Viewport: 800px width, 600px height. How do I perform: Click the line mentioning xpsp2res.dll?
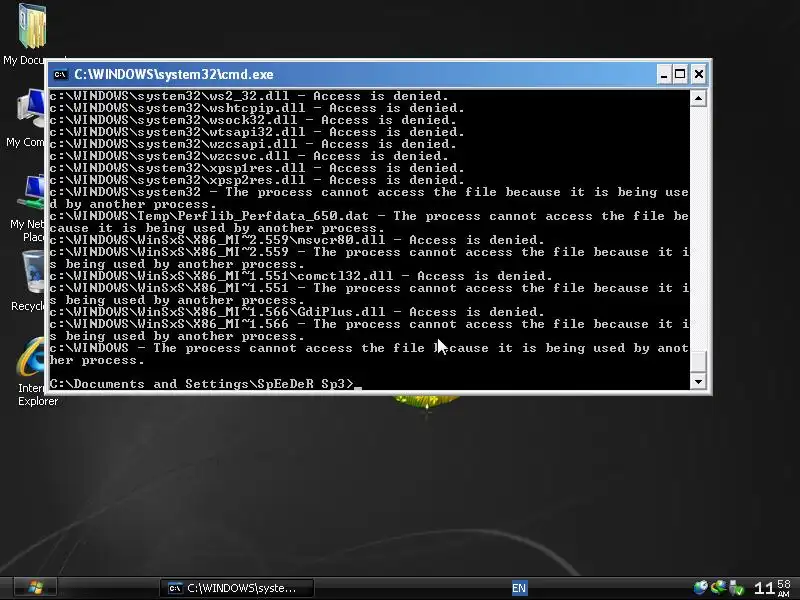257,180
